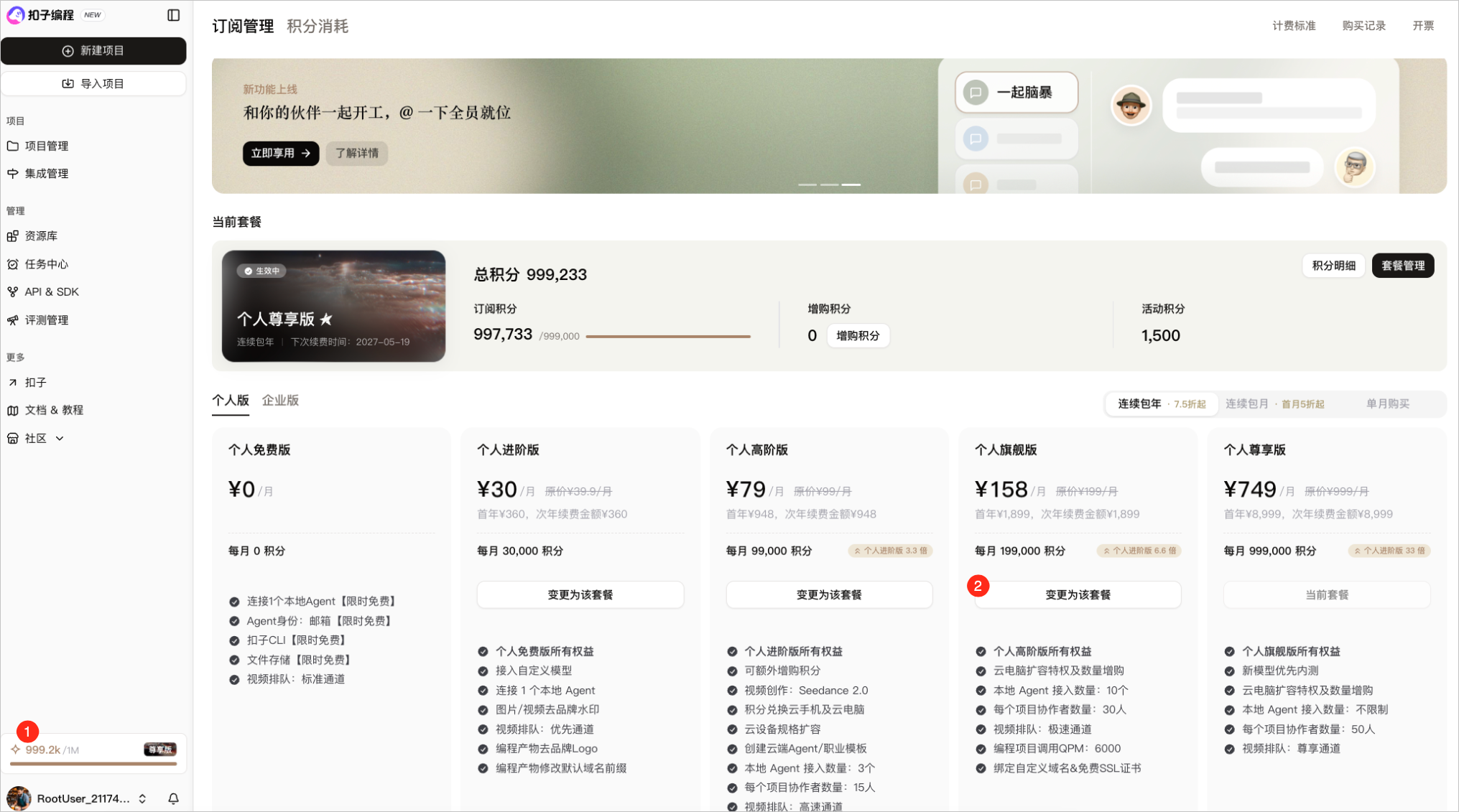Image resolution: width=1459 pixels, height=812 pixels.
Task: Click the glasses avatar in the banner
Action: [x=1355, y=167]
